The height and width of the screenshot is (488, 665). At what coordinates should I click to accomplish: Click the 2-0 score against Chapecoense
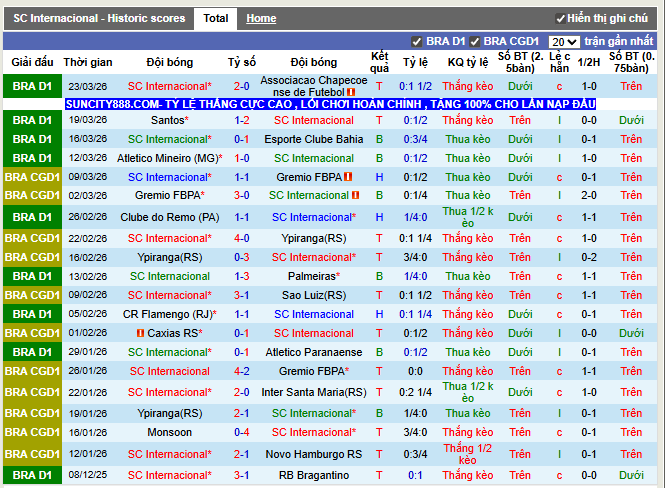[242, 86]
